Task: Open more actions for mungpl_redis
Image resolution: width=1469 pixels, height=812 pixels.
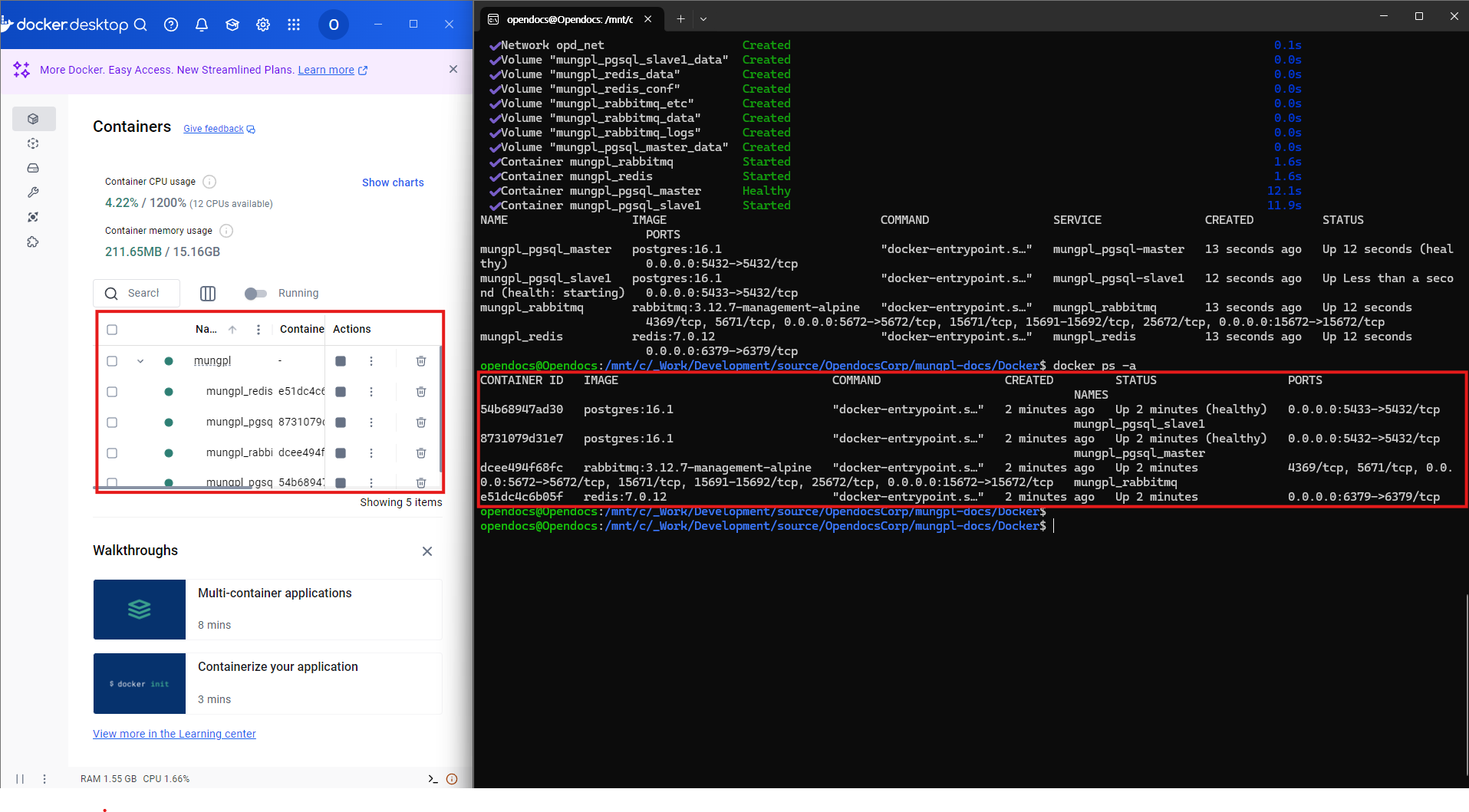Action: (x=371, y=392)
